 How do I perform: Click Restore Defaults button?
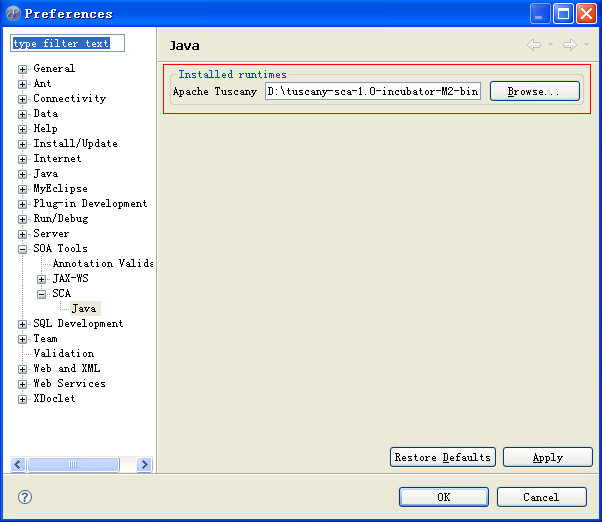tap(443, 457)
